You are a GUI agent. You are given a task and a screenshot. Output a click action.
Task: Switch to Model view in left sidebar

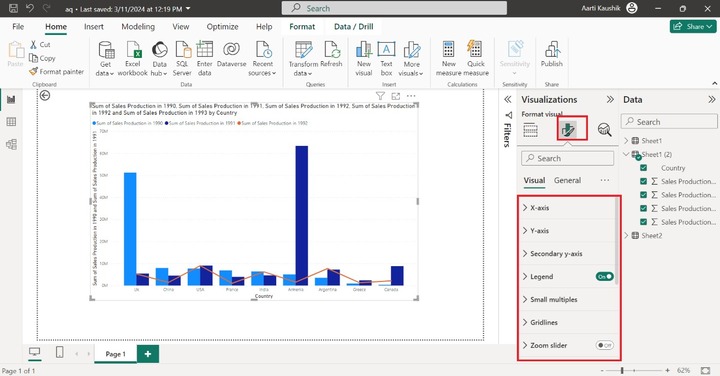click(11, 144)
